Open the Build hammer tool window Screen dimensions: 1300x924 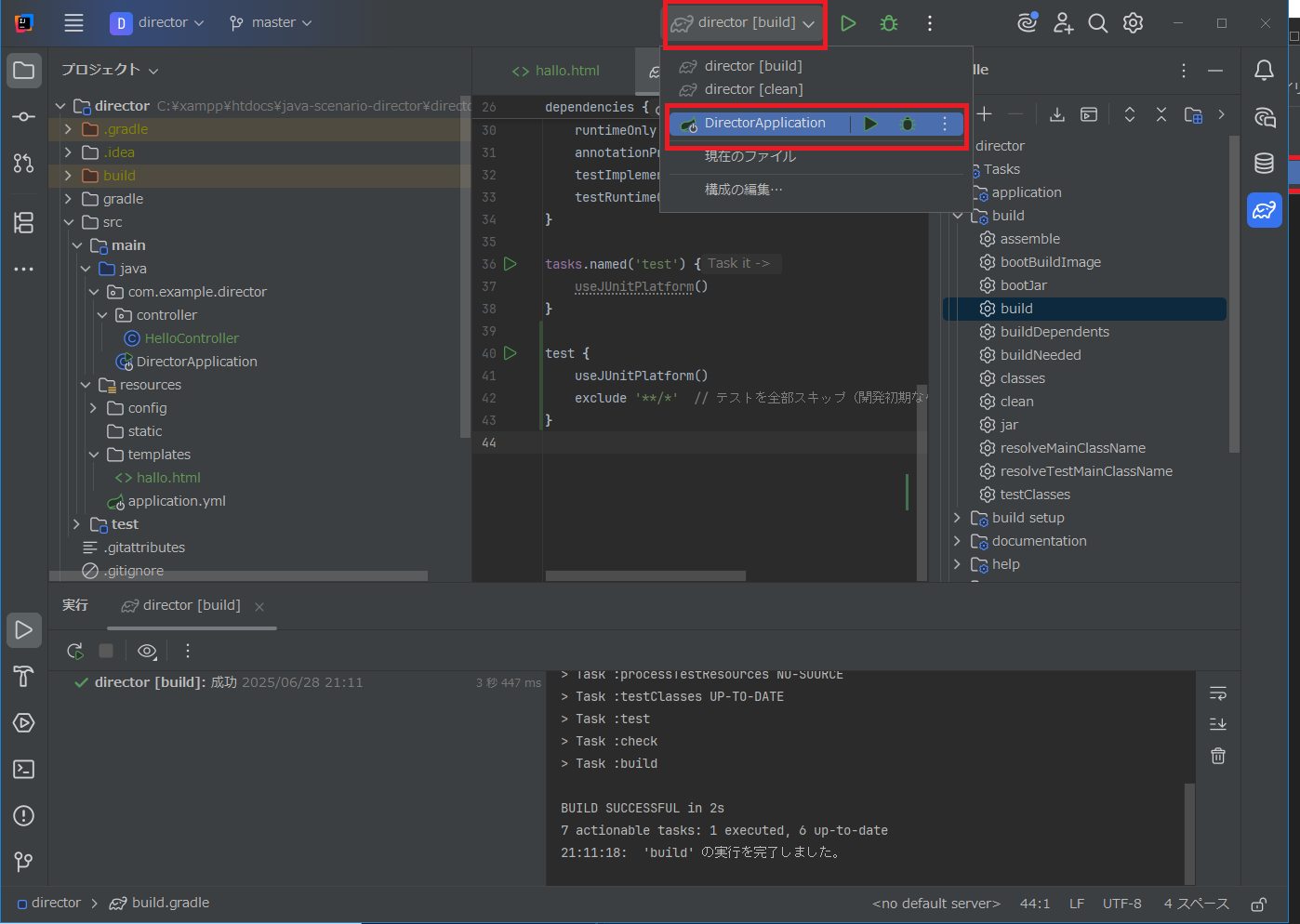point(24,677)
